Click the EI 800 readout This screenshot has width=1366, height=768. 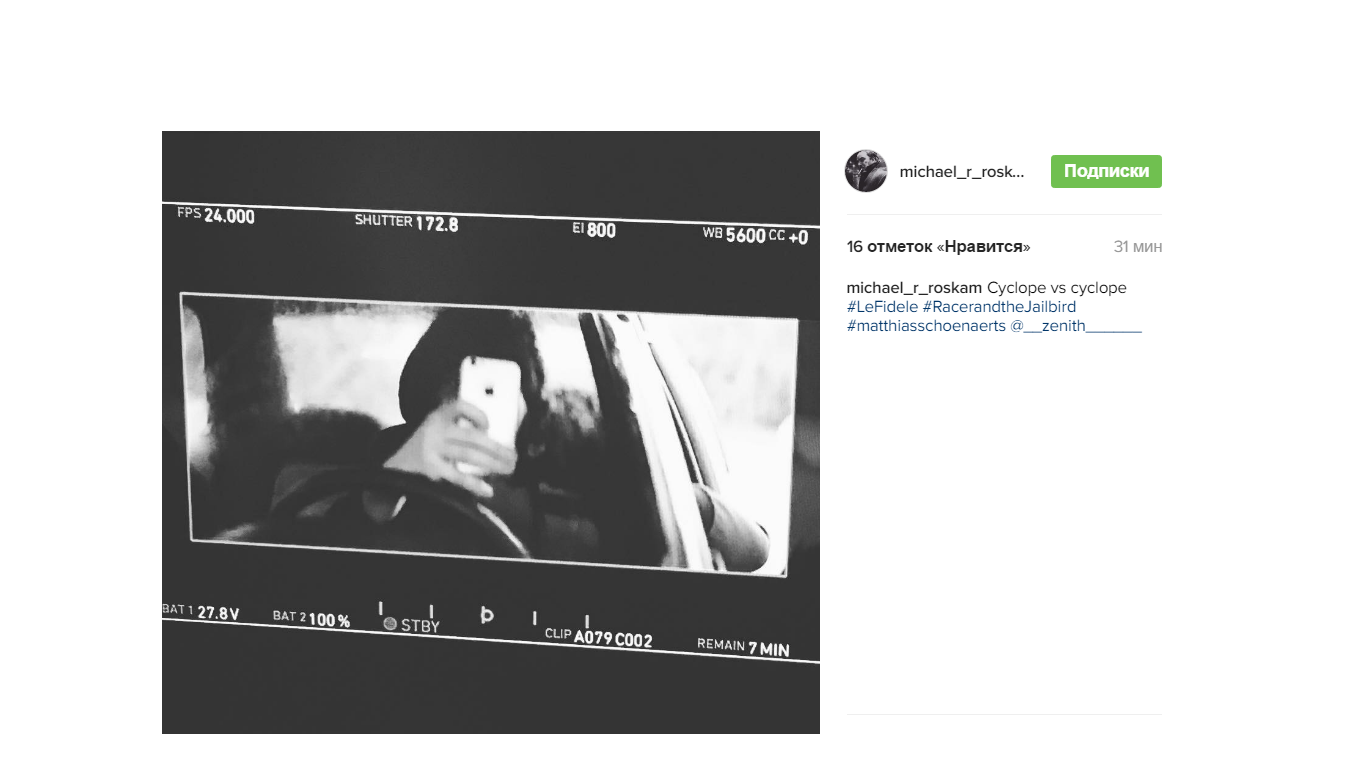(594, 229)
